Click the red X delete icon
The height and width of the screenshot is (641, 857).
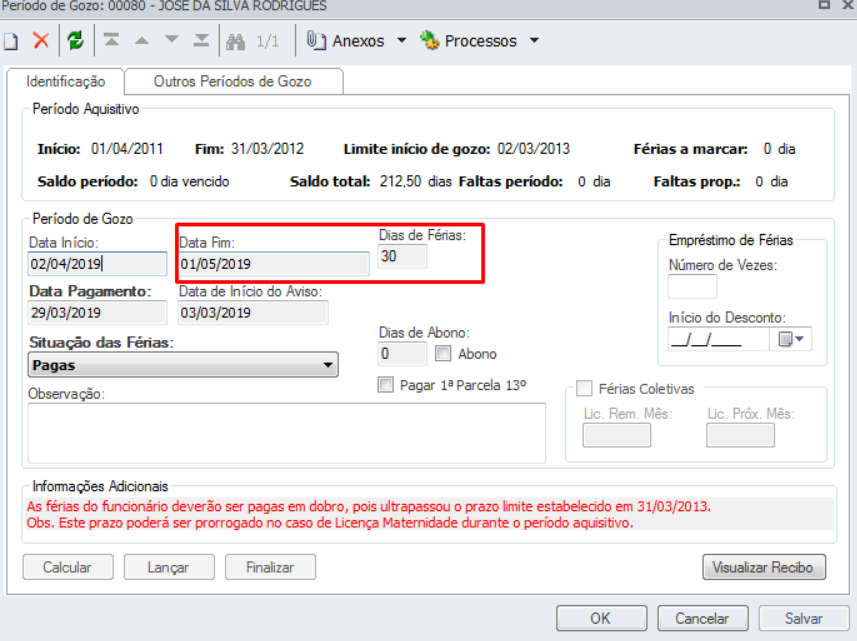click(41, 40)
